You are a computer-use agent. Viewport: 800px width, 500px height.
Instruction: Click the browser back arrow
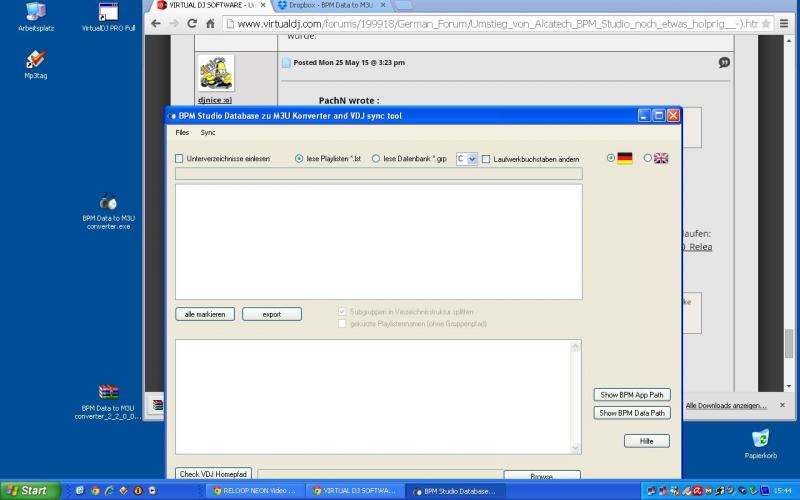click(x=156, y=23)
